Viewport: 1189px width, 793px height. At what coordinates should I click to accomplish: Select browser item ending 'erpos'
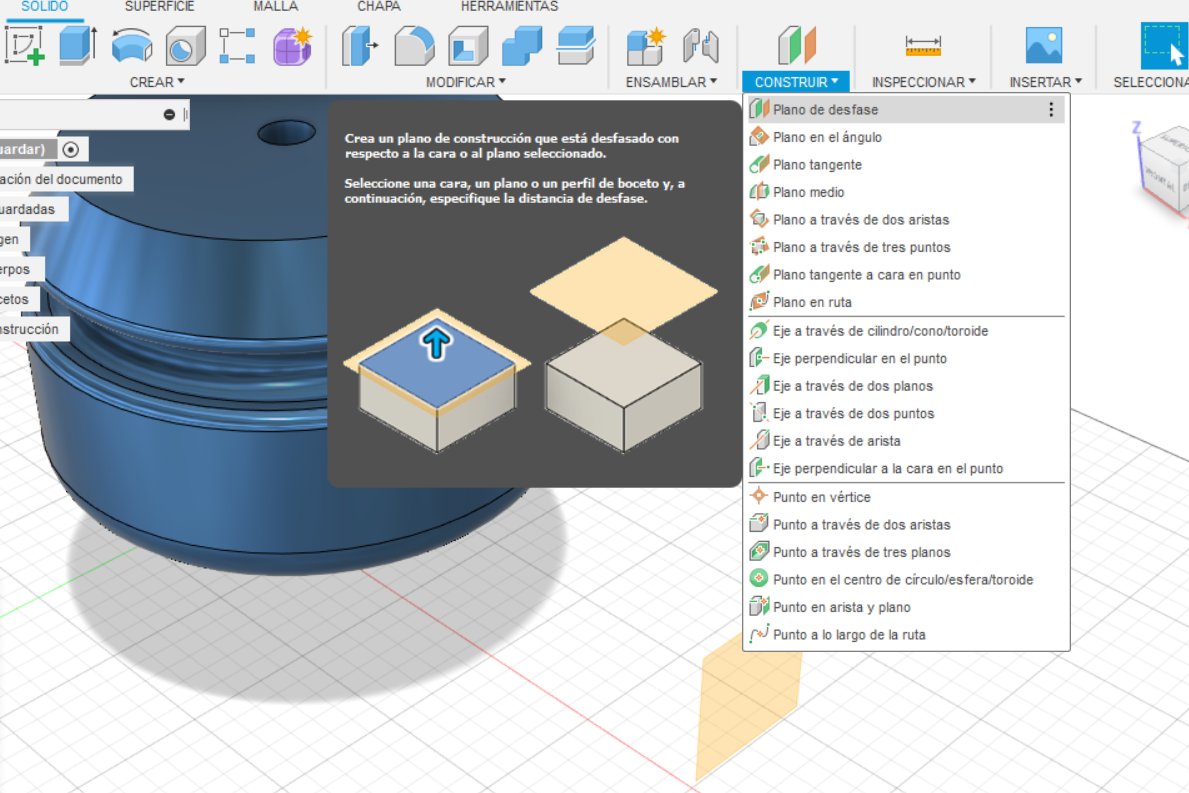pyautogui.click(x=21, y=269)
